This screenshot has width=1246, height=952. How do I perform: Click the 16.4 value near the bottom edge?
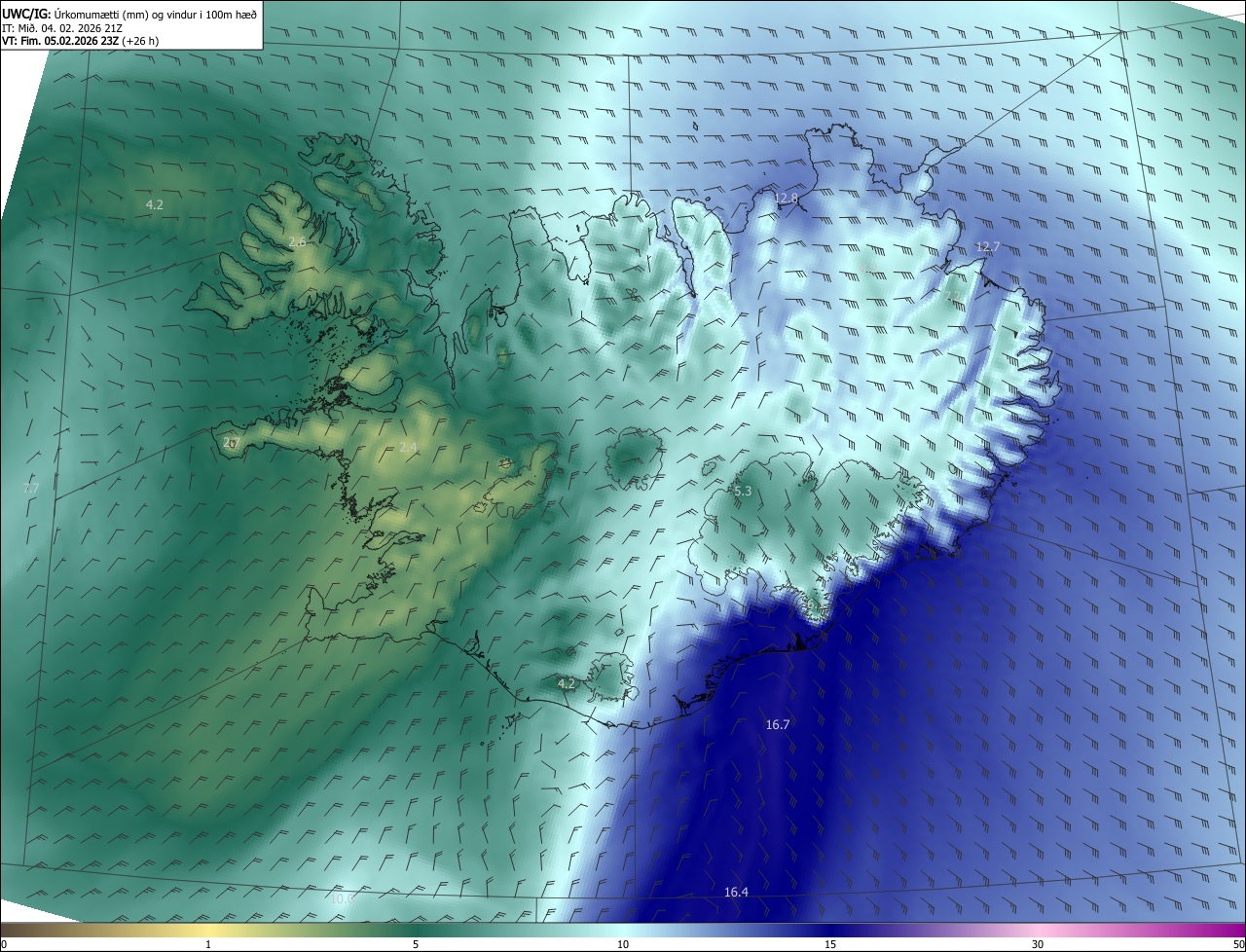point(737,892)
